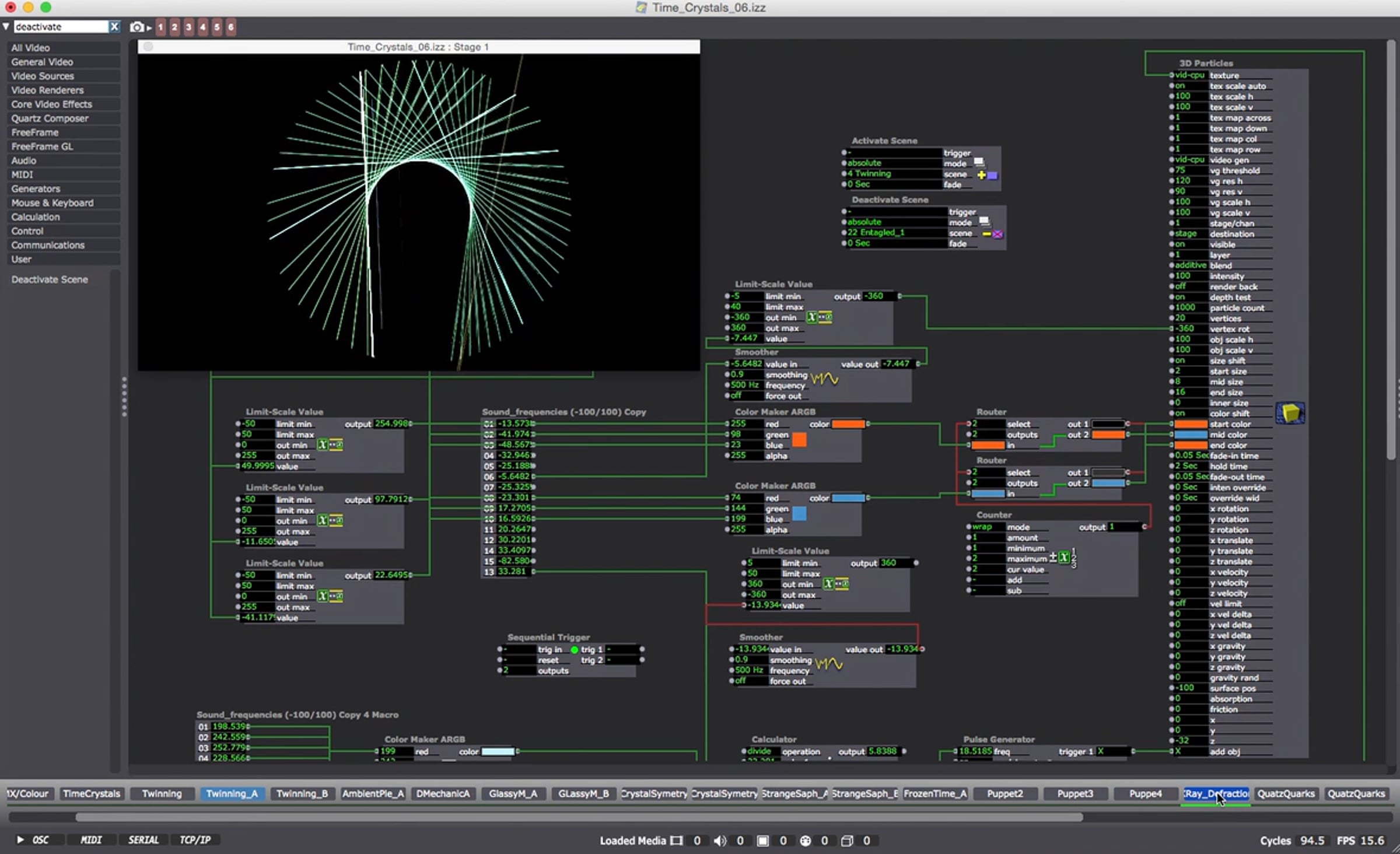Click the Activate Scene plus icon
Screen dimensions: 1400x854
pyautogui.click(x=981, y=175)
